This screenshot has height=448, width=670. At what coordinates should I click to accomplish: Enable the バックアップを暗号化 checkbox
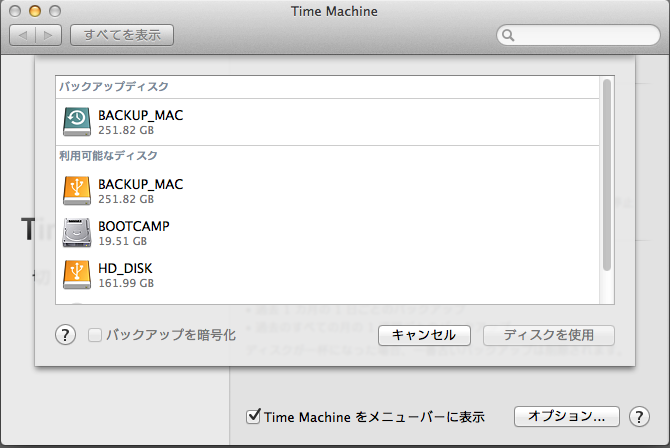tap(94, 335)
